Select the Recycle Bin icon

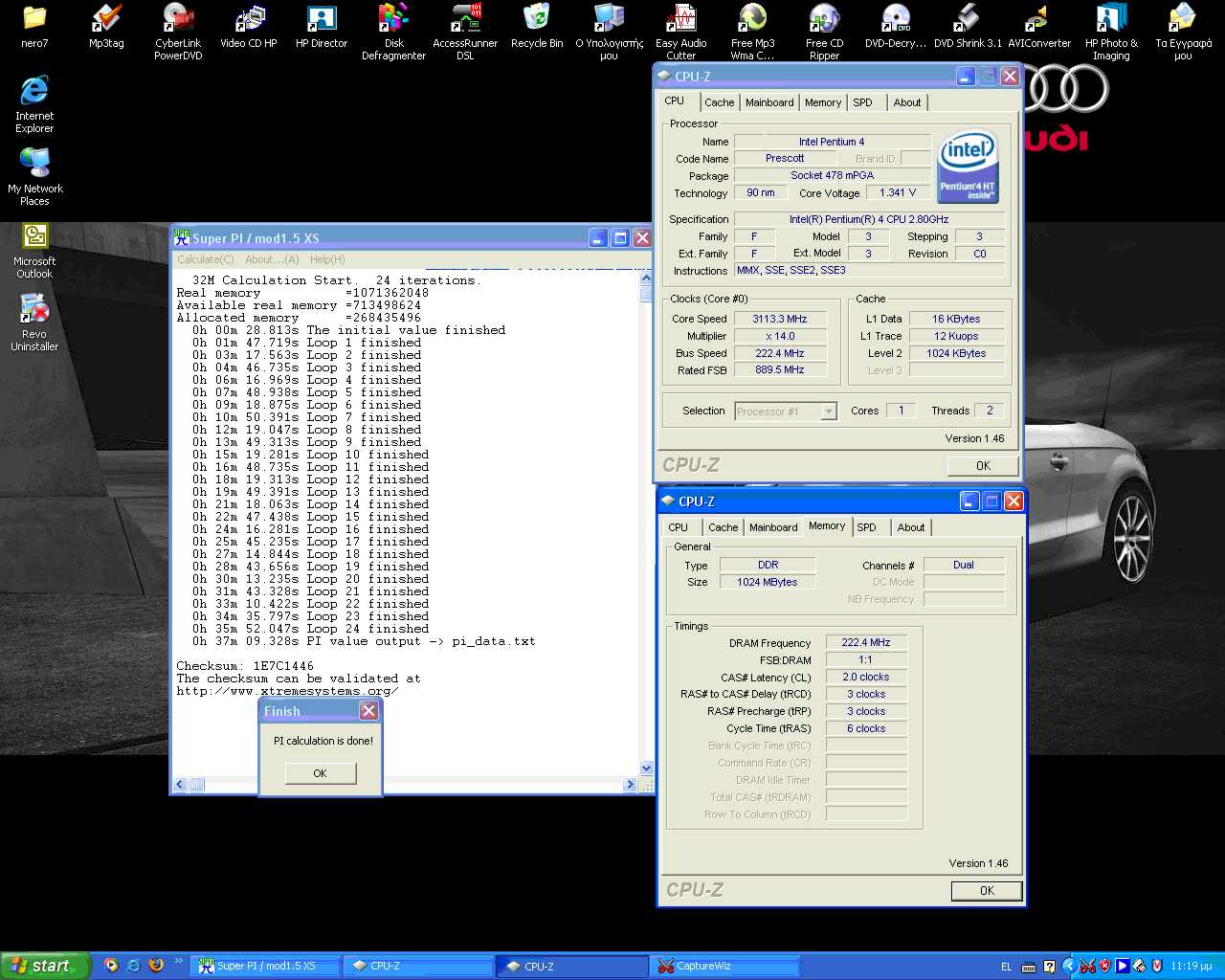[537, 26]
